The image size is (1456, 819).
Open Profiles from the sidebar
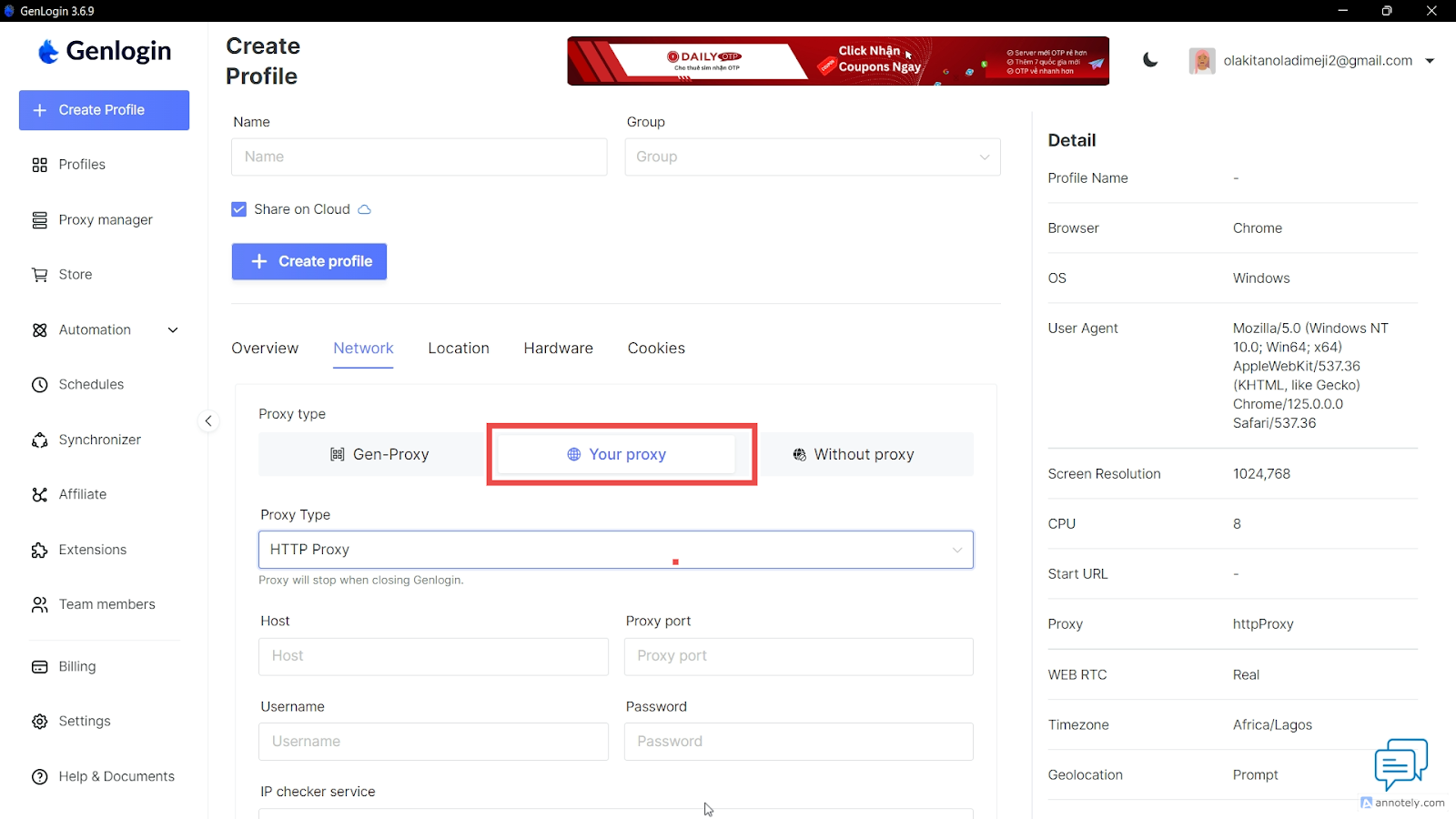pos(82,165)
